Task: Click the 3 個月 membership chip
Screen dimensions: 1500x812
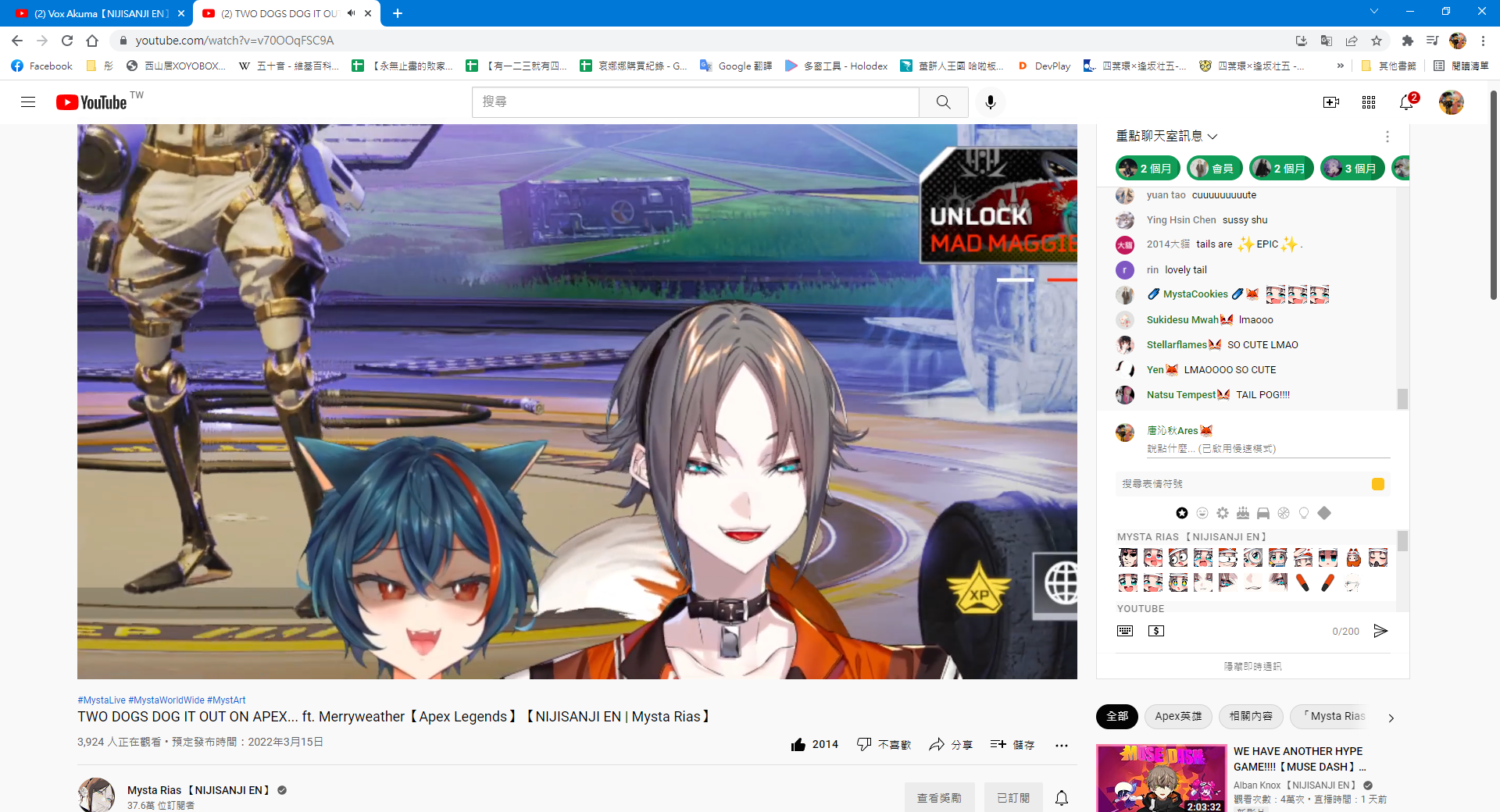Action: (1352, 168)
